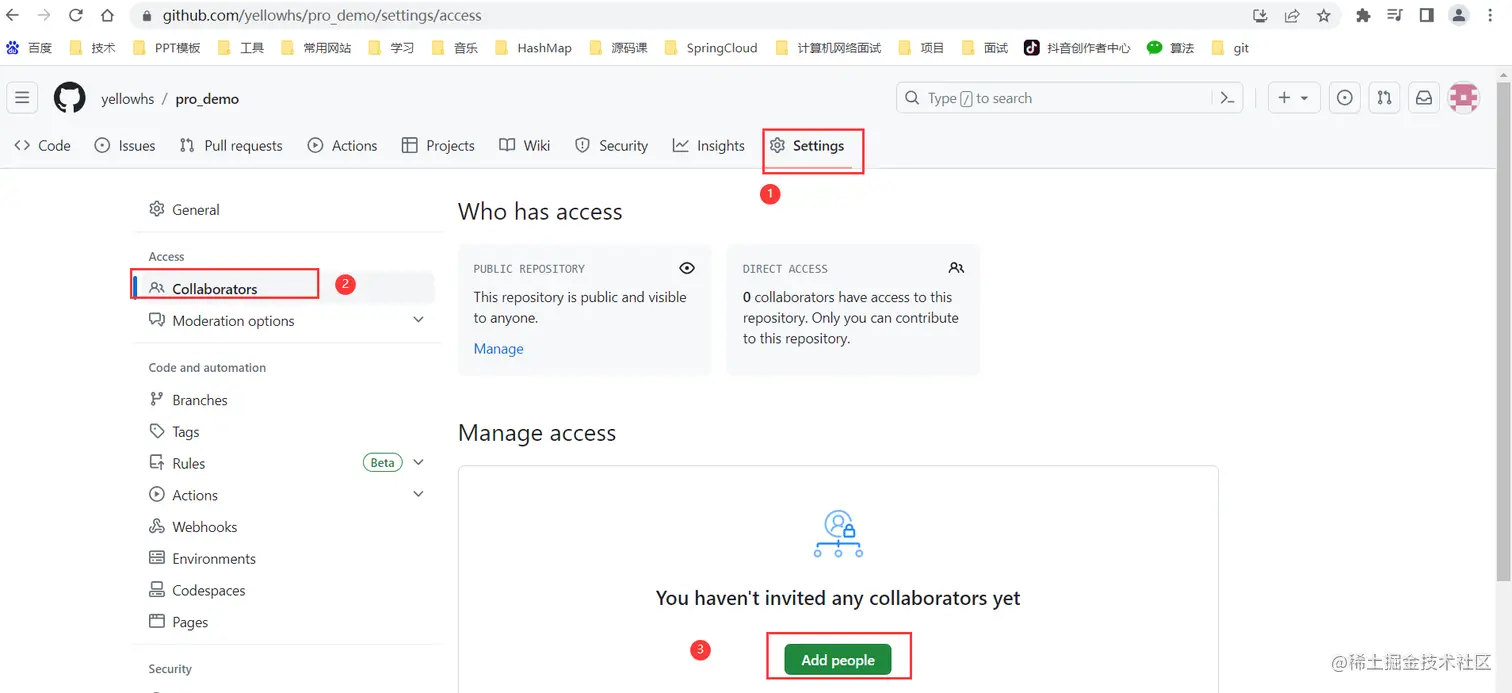Open the 抖音创作者中心 bookmark
The image size is (1512, 693).
pos(1077,47)
